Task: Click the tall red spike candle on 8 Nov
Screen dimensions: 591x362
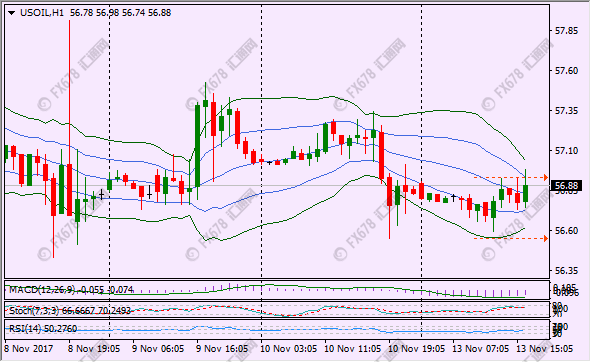Action: point(69,189)
